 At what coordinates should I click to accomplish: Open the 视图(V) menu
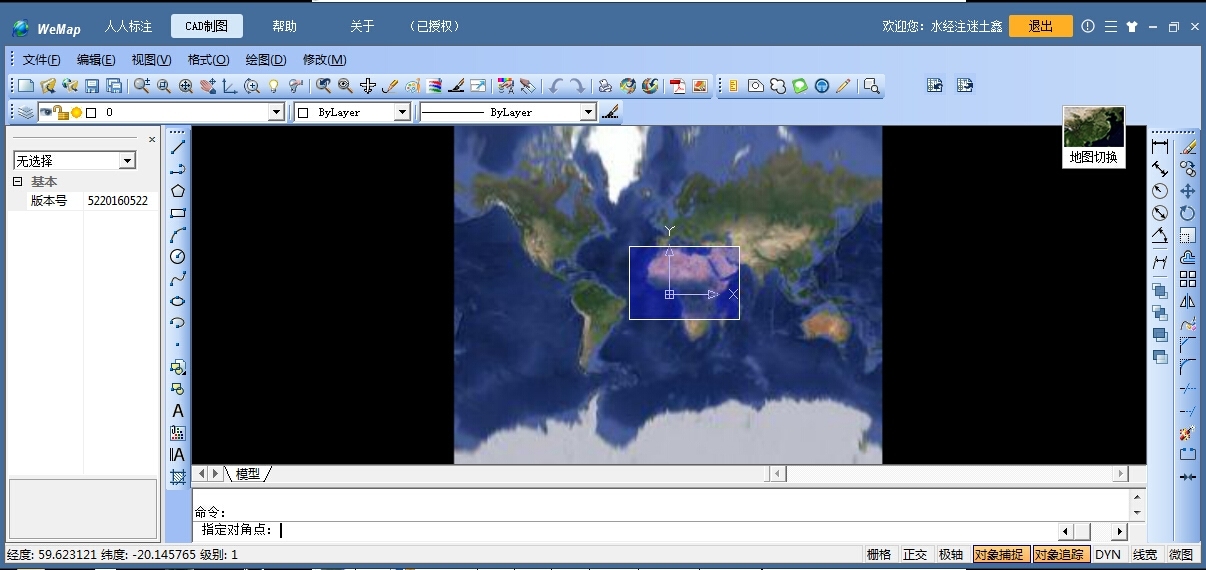[x=152, y=60]
